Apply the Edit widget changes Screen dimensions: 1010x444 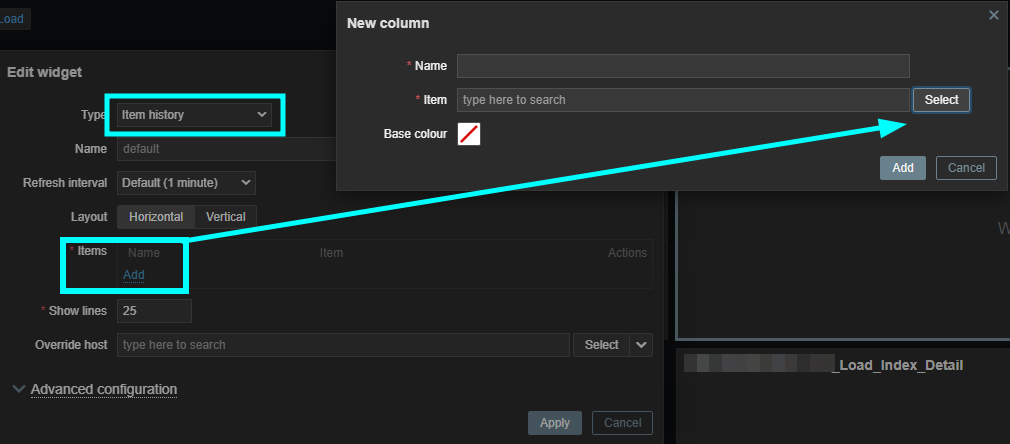(x=554, y=423)
